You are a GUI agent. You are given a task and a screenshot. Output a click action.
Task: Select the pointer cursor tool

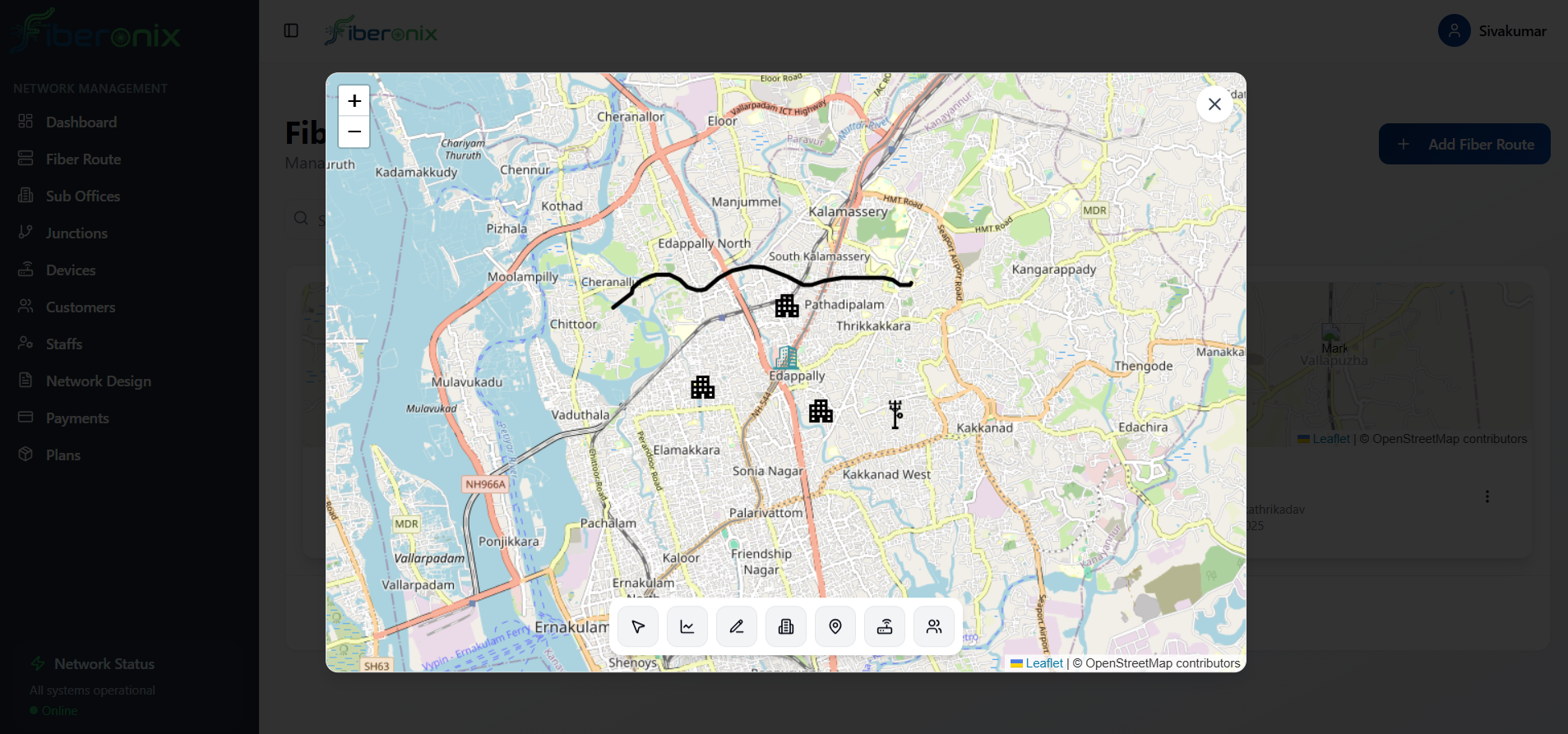click(638, 627)
